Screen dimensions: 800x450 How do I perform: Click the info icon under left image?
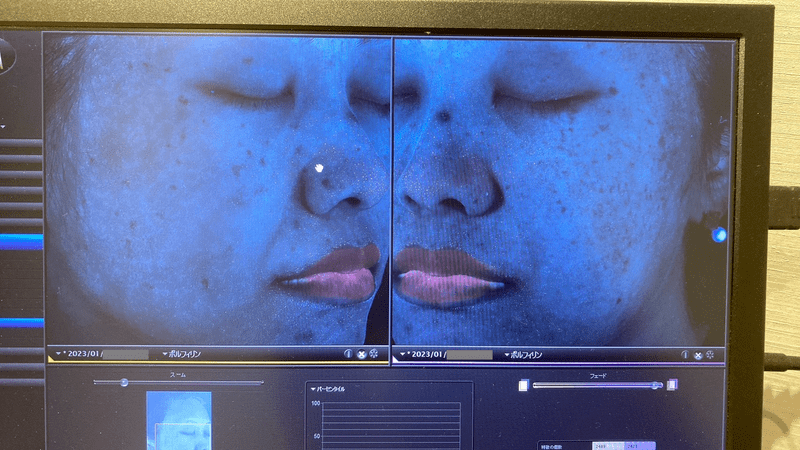[x=348, y=354]
